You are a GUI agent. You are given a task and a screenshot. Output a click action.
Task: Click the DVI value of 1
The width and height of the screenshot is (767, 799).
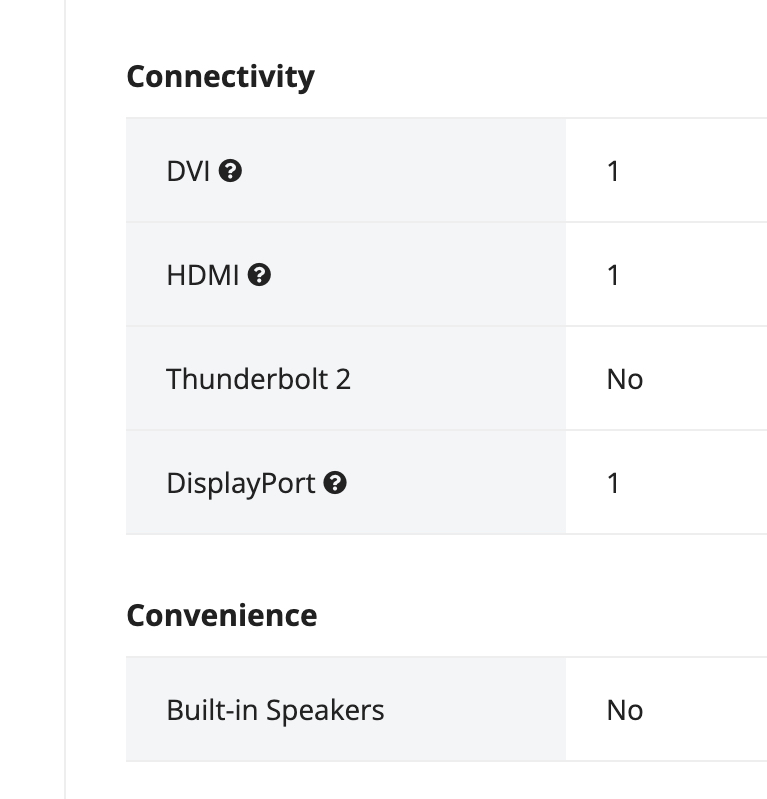[613, 171]
